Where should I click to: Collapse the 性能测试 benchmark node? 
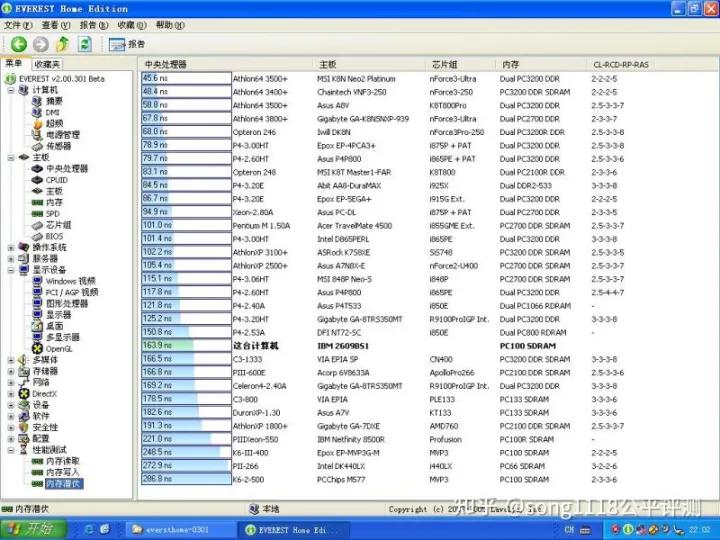click(x=10, y=450)
